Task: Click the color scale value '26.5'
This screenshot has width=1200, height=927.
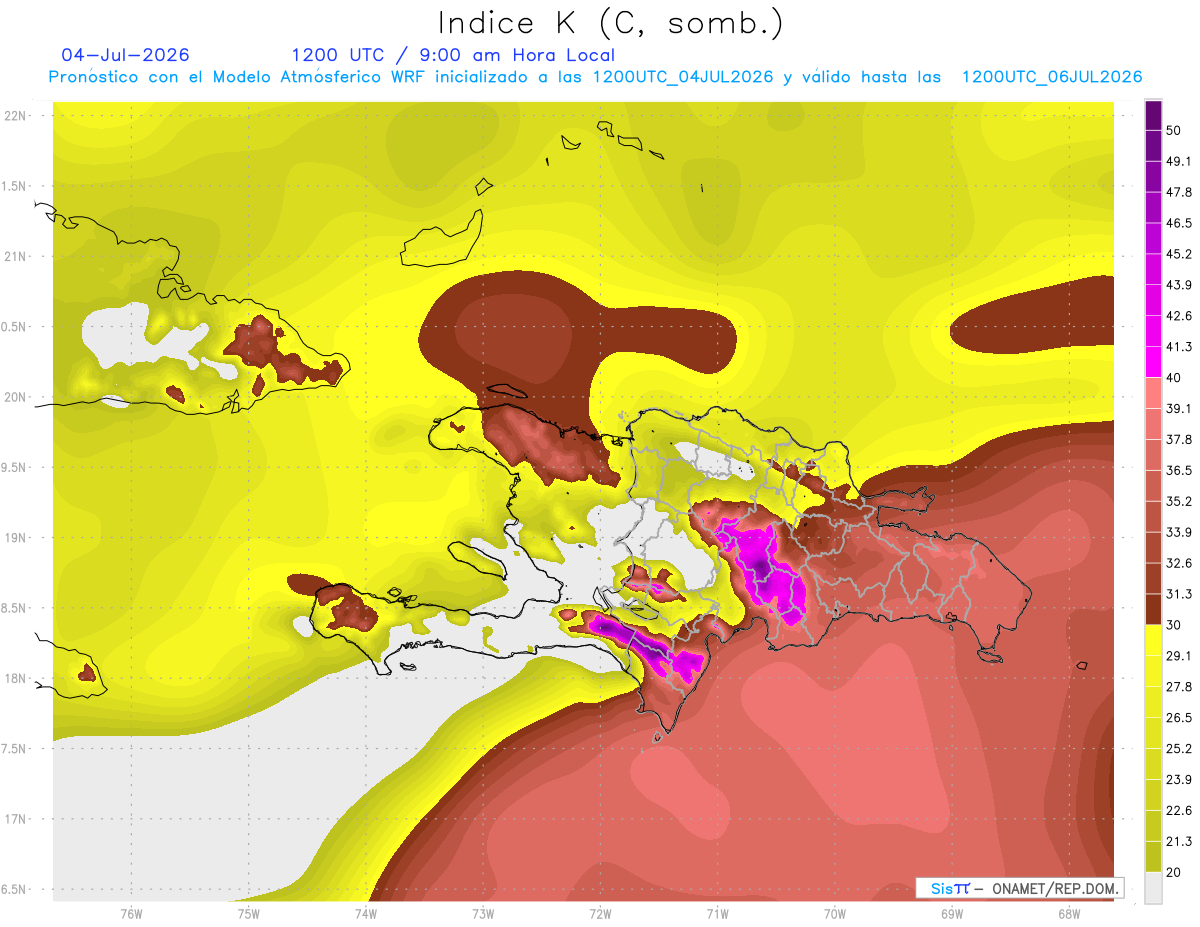Action: pyautogui.click(x=1179, y=718)
